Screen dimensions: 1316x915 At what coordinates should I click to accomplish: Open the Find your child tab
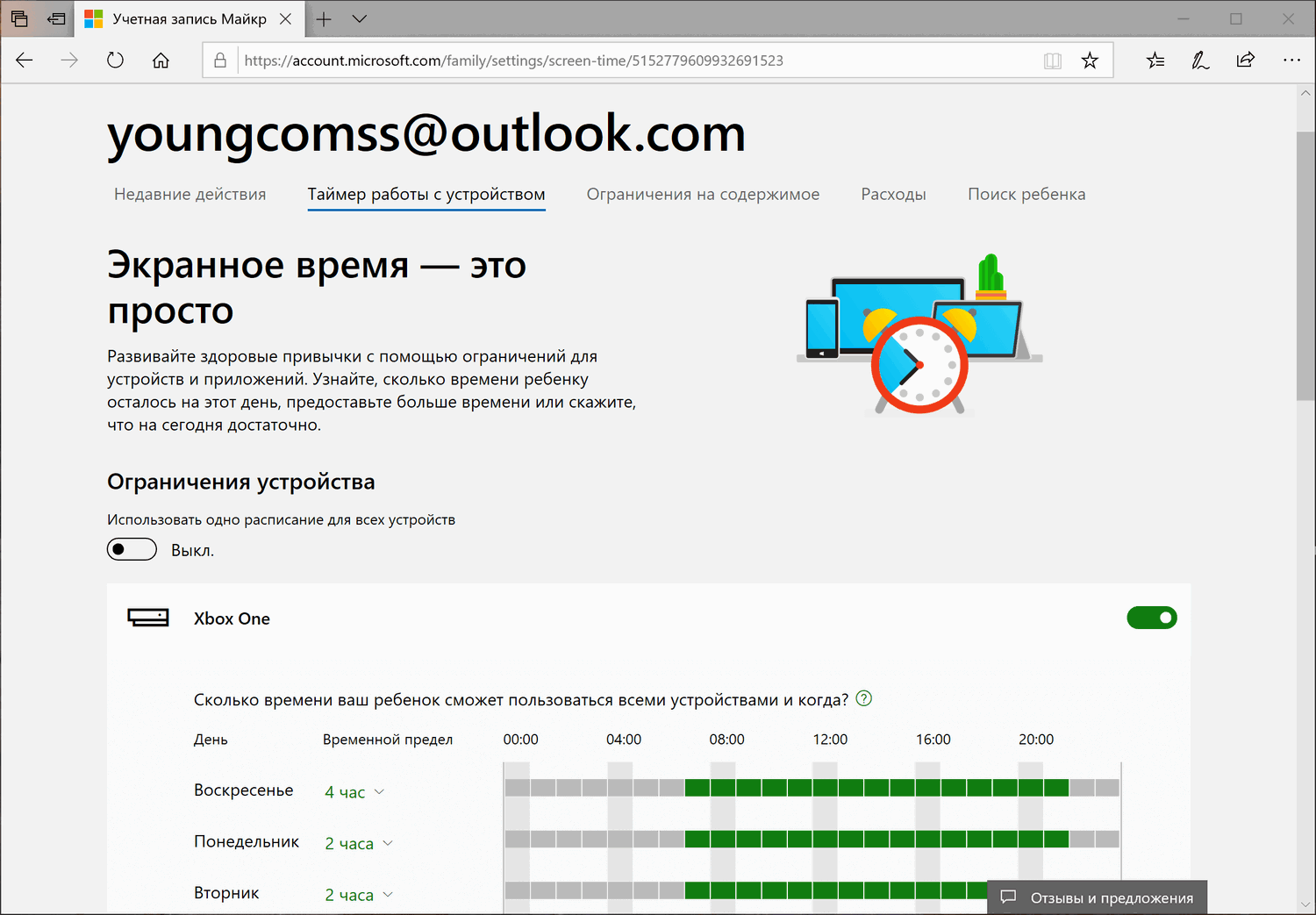[1026, 194]
